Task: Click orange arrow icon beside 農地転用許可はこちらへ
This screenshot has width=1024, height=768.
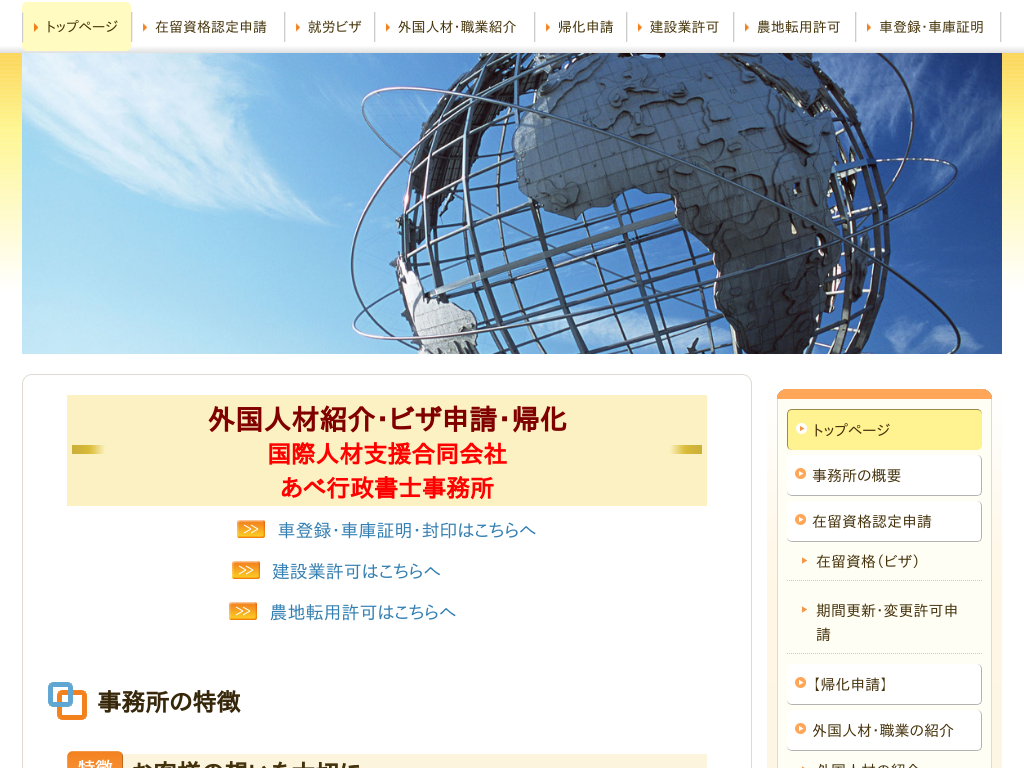Action: [243, 611]
